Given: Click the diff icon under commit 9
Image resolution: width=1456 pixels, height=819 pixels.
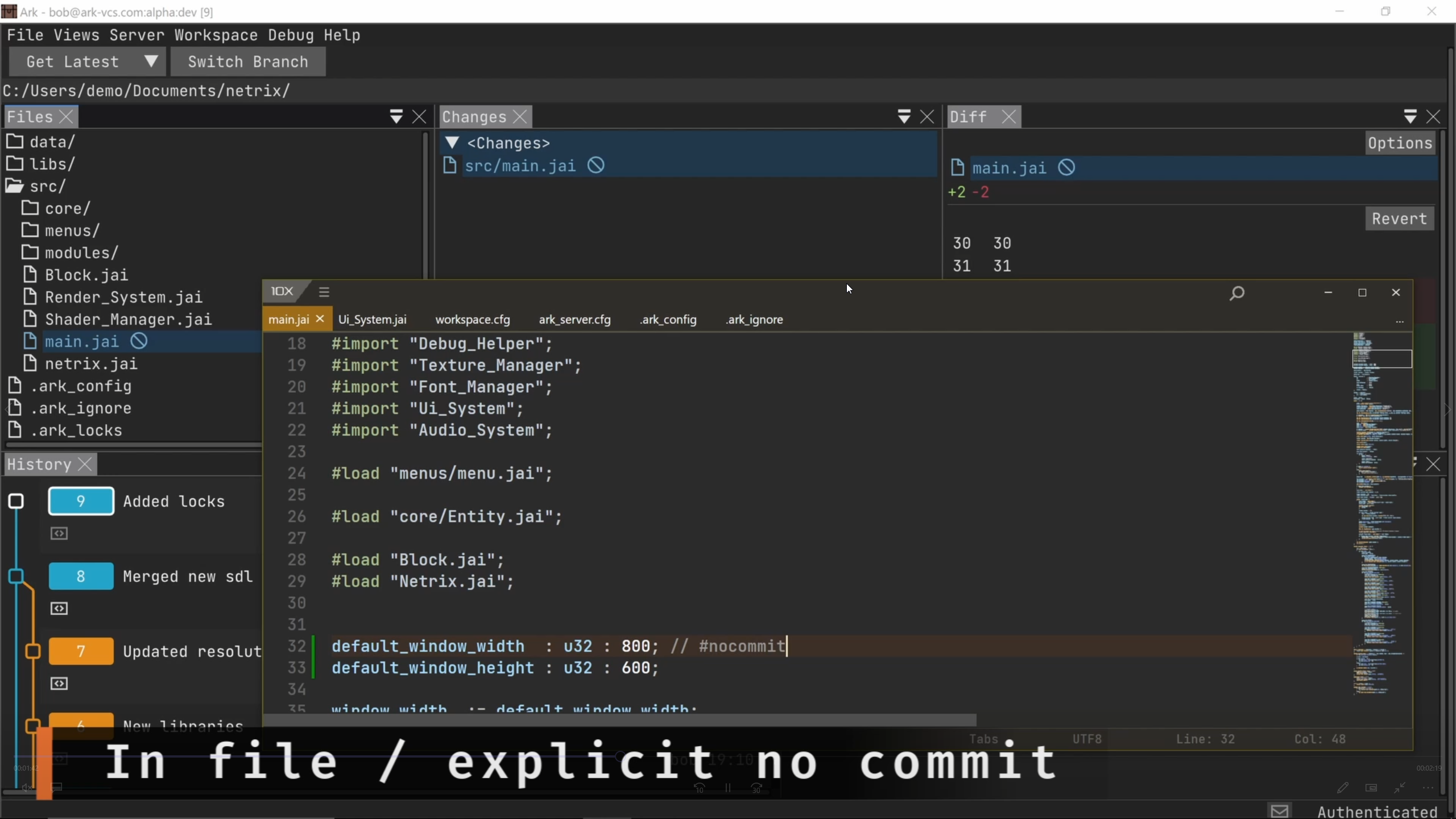Looking at the screenshot, I should 59,533.
